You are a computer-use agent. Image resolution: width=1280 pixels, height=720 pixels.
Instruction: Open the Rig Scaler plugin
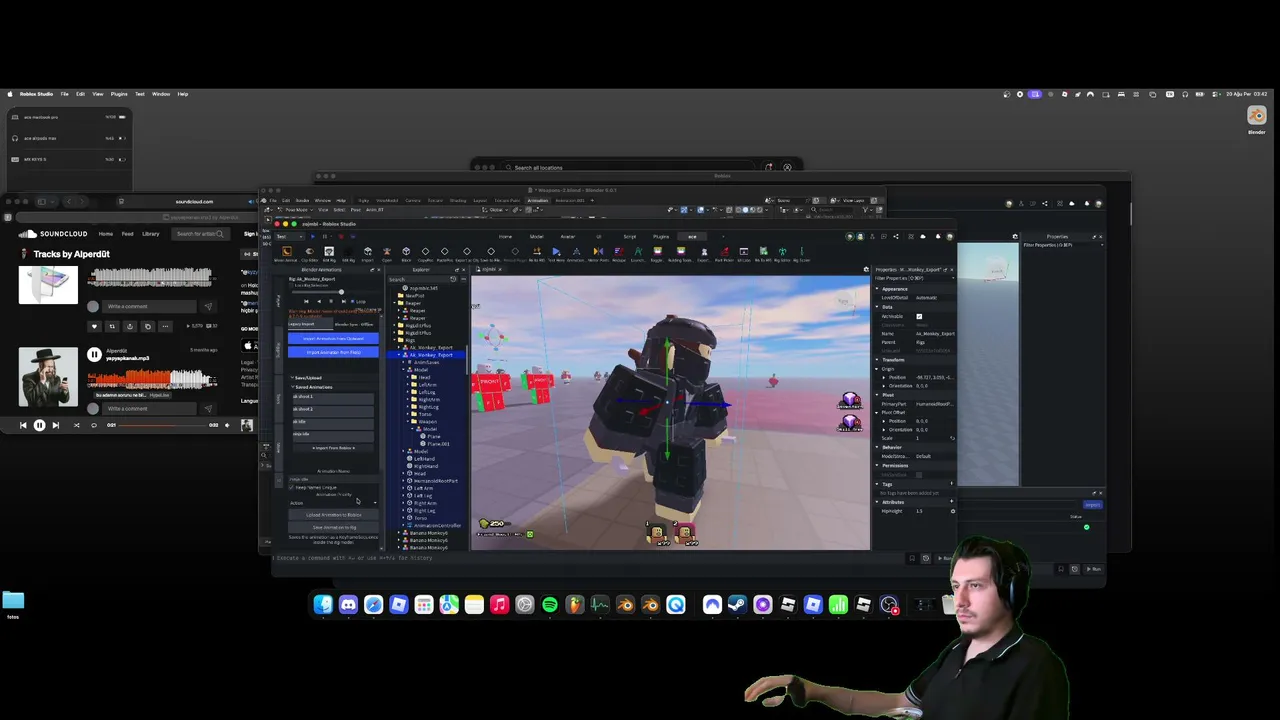coord(802,252)
